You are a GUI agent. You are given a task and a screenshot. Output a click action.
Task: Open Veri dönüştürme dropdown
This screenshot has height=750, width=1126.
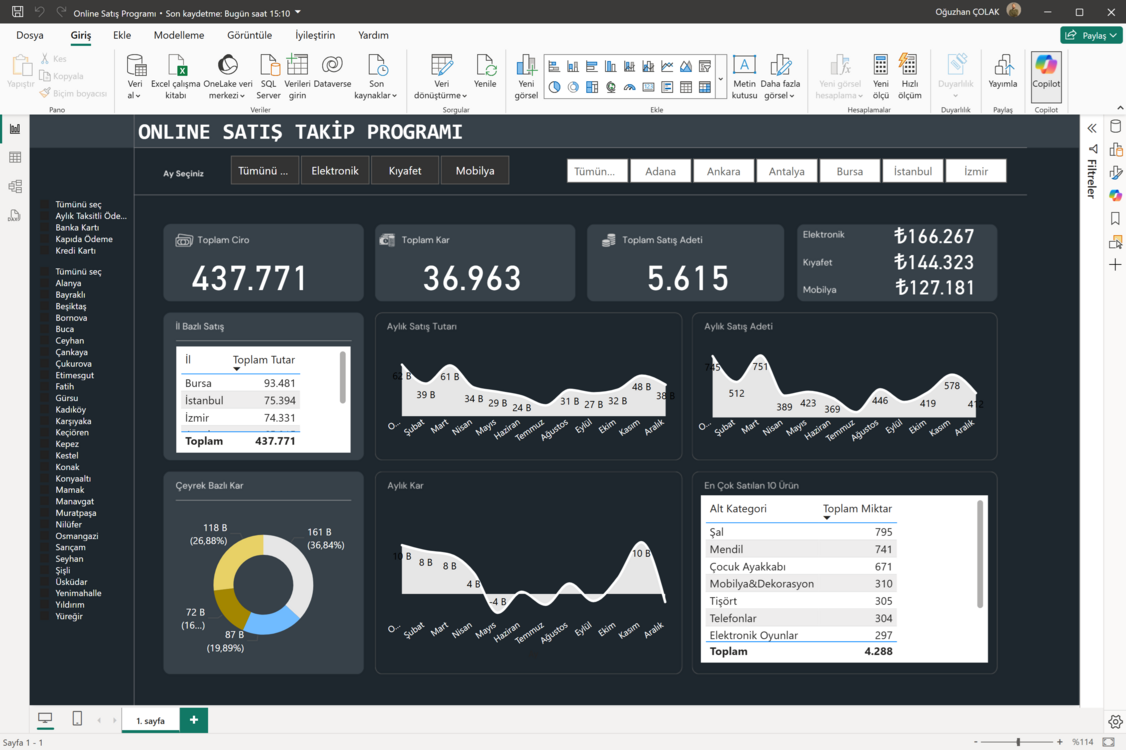click(441, 76)
